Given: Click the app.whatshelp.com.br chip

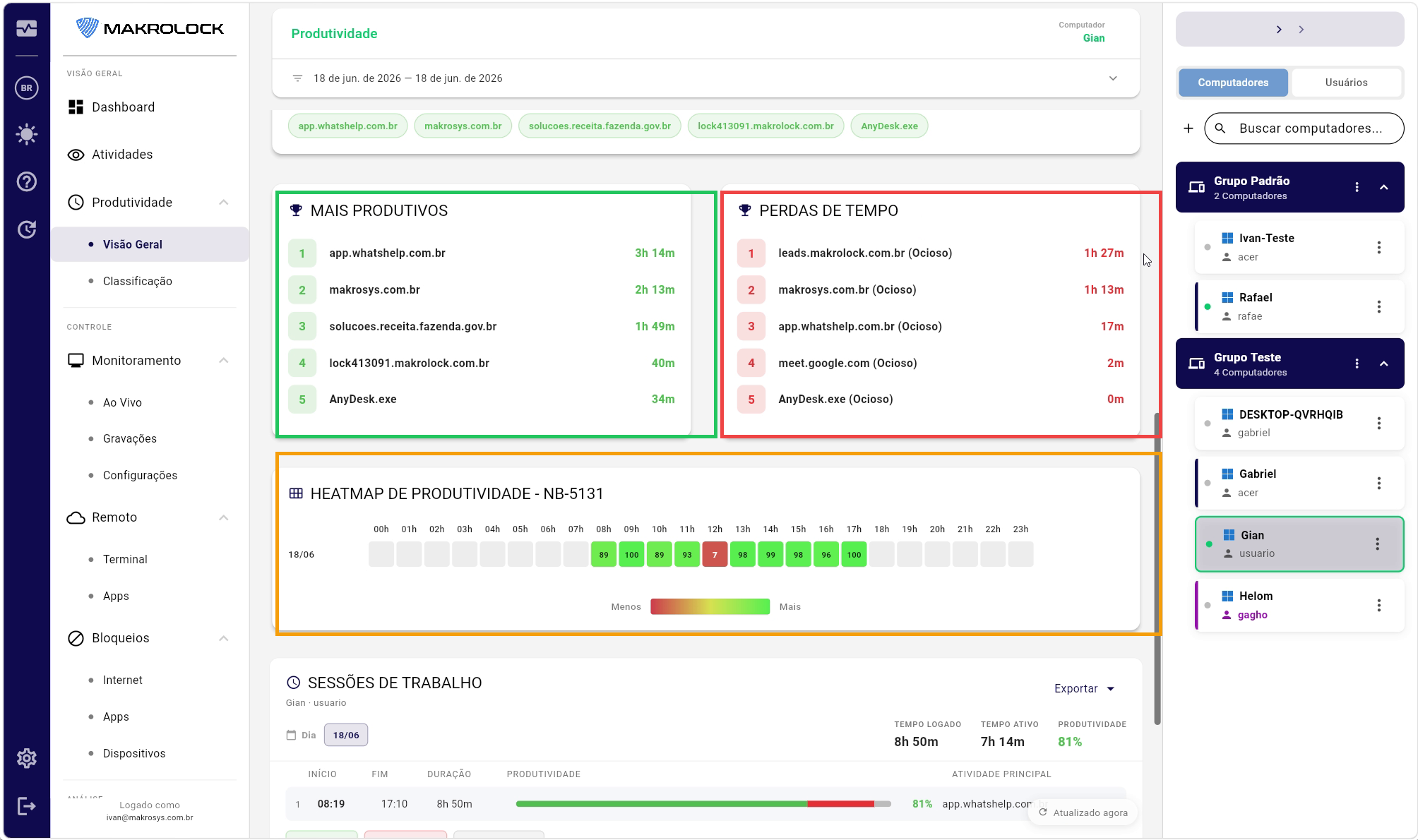Looking at the screenshot, I should [x=347, y=126].
